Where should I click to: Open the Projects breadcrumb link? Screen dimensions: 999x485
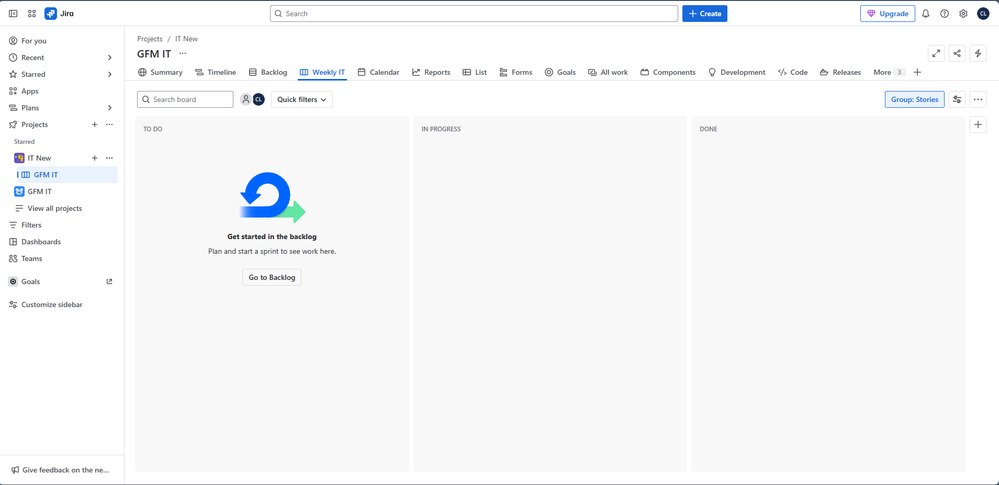pyautogui.click(x=150, y=39)
